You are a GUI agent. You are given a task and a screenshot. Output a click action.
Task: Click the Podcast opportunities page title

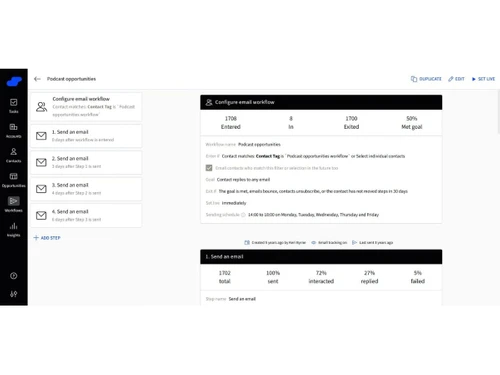[x=71, y=79]
